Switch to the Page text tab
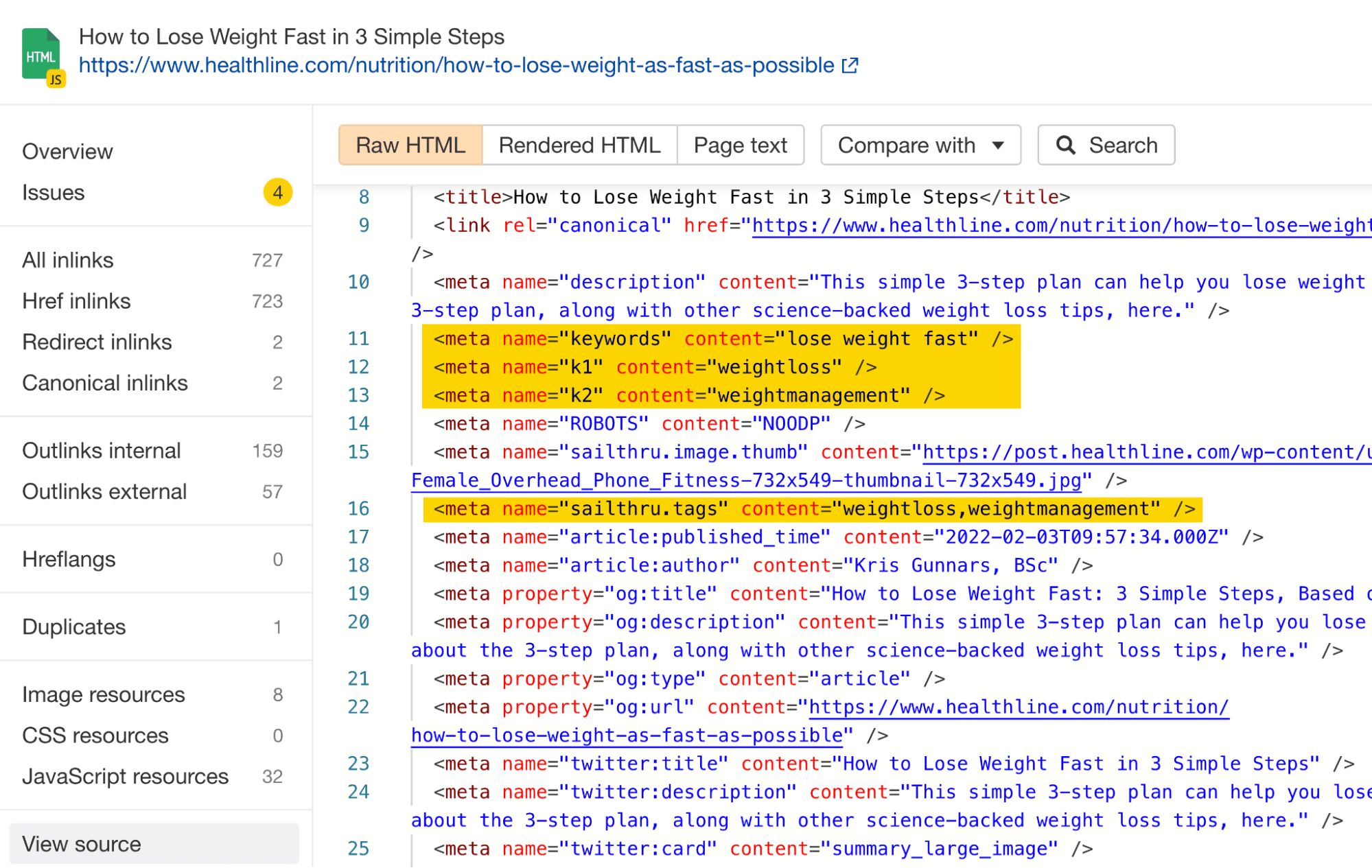 [x=740, y=145]
